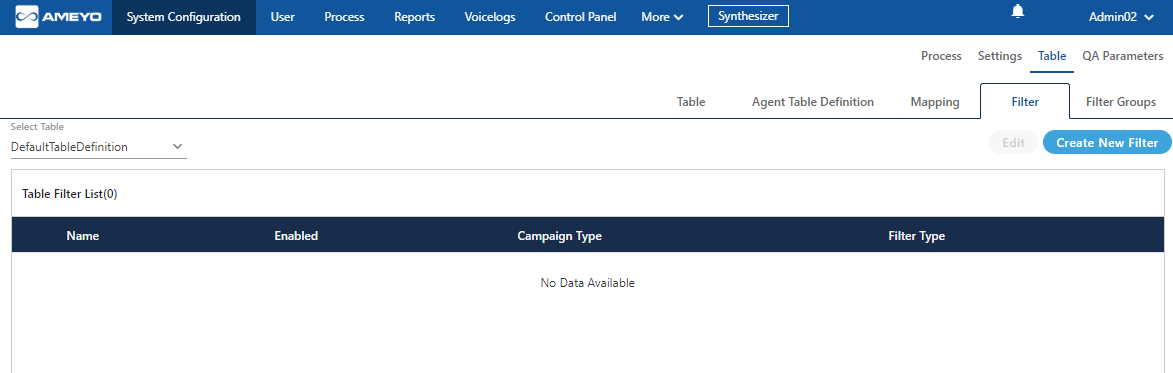Click the Synthesizer button

(748, 16)
